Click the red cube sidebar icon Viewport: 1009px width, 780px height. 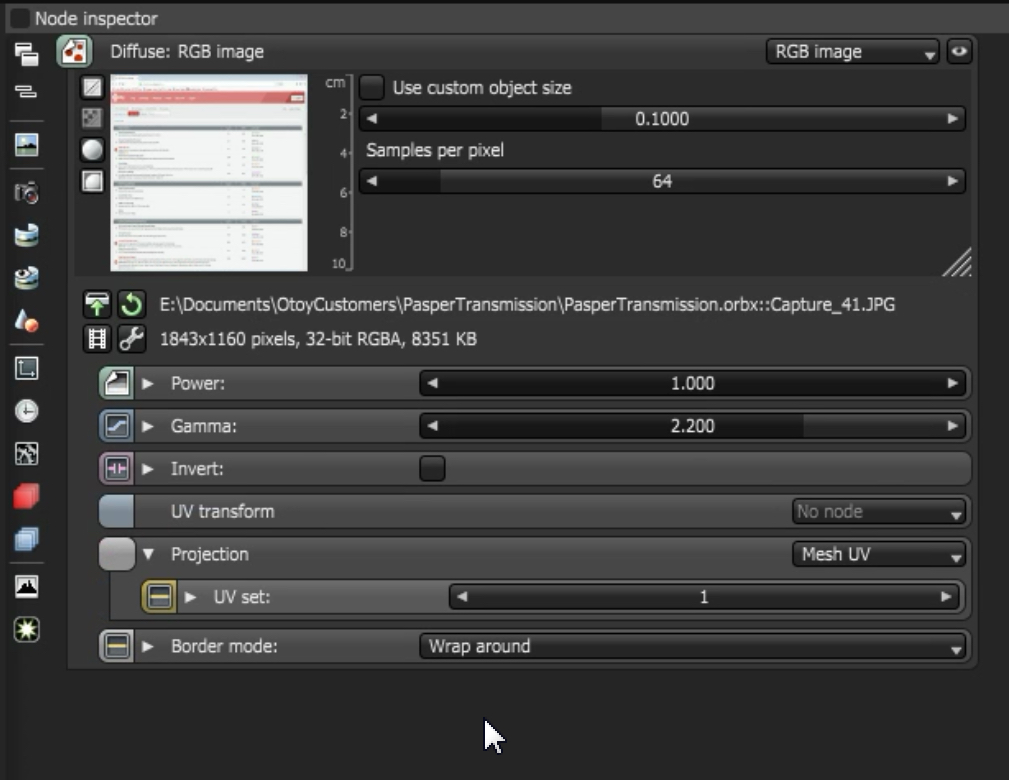26,496
